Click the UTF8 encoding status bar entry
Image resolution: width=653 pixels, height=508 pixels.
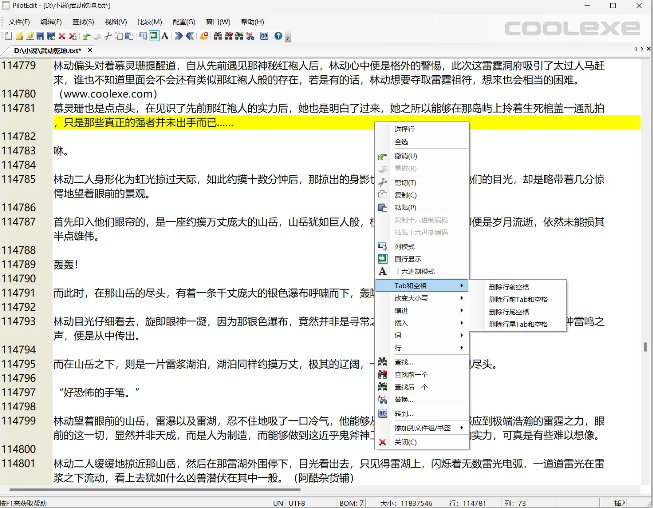pos(297,503)
